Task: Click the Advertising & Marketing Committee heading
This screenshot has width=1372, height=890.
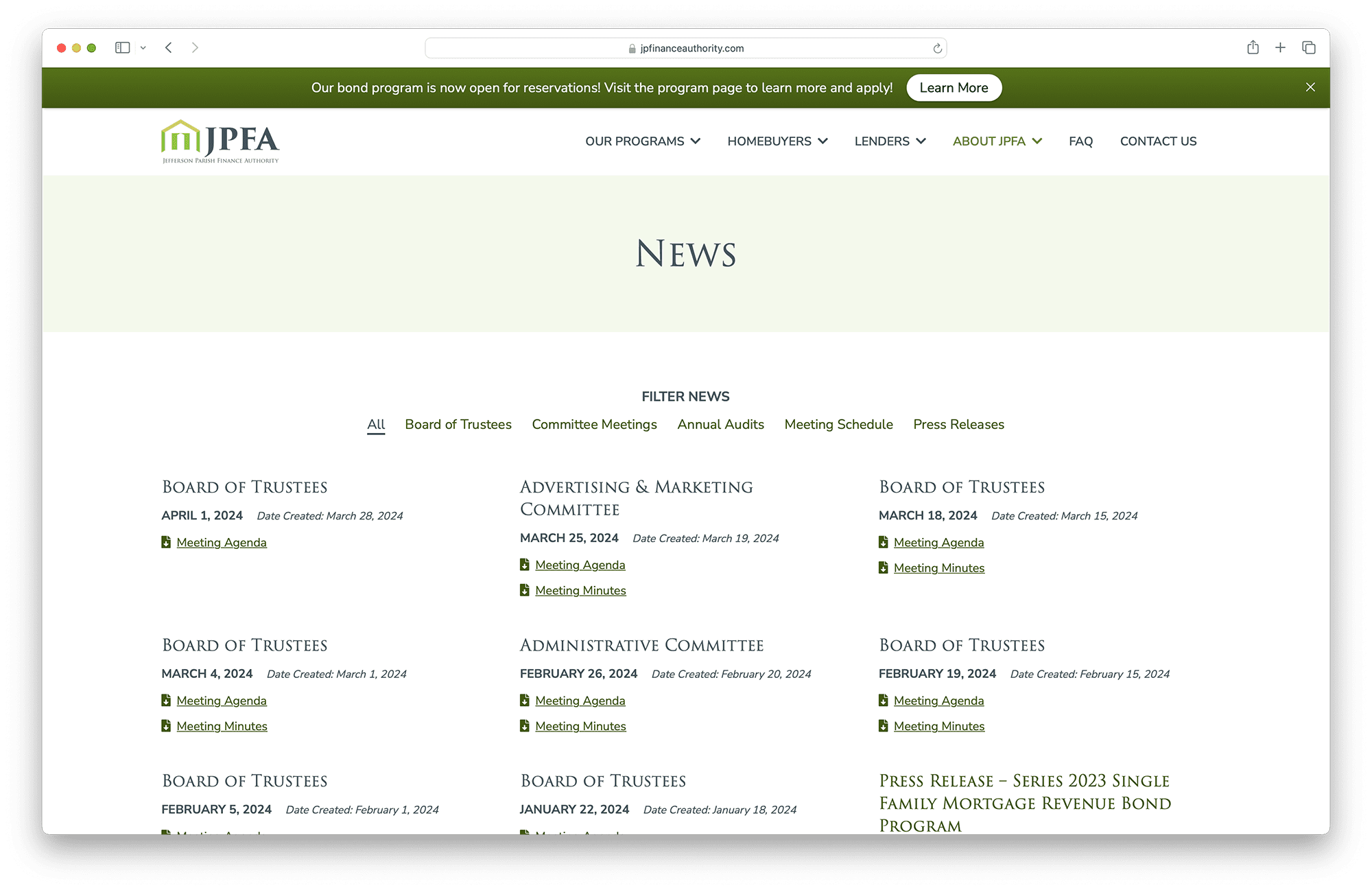Action: (636, 498)
